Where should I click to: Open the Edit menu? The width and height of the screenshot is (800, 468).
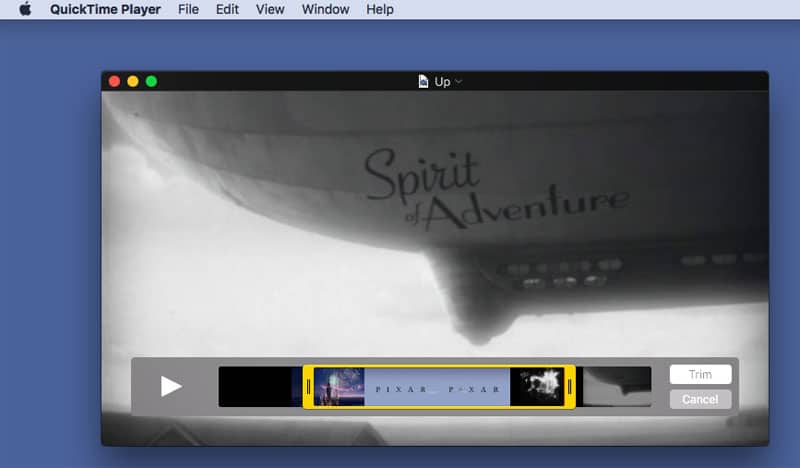tap(227, 9)
